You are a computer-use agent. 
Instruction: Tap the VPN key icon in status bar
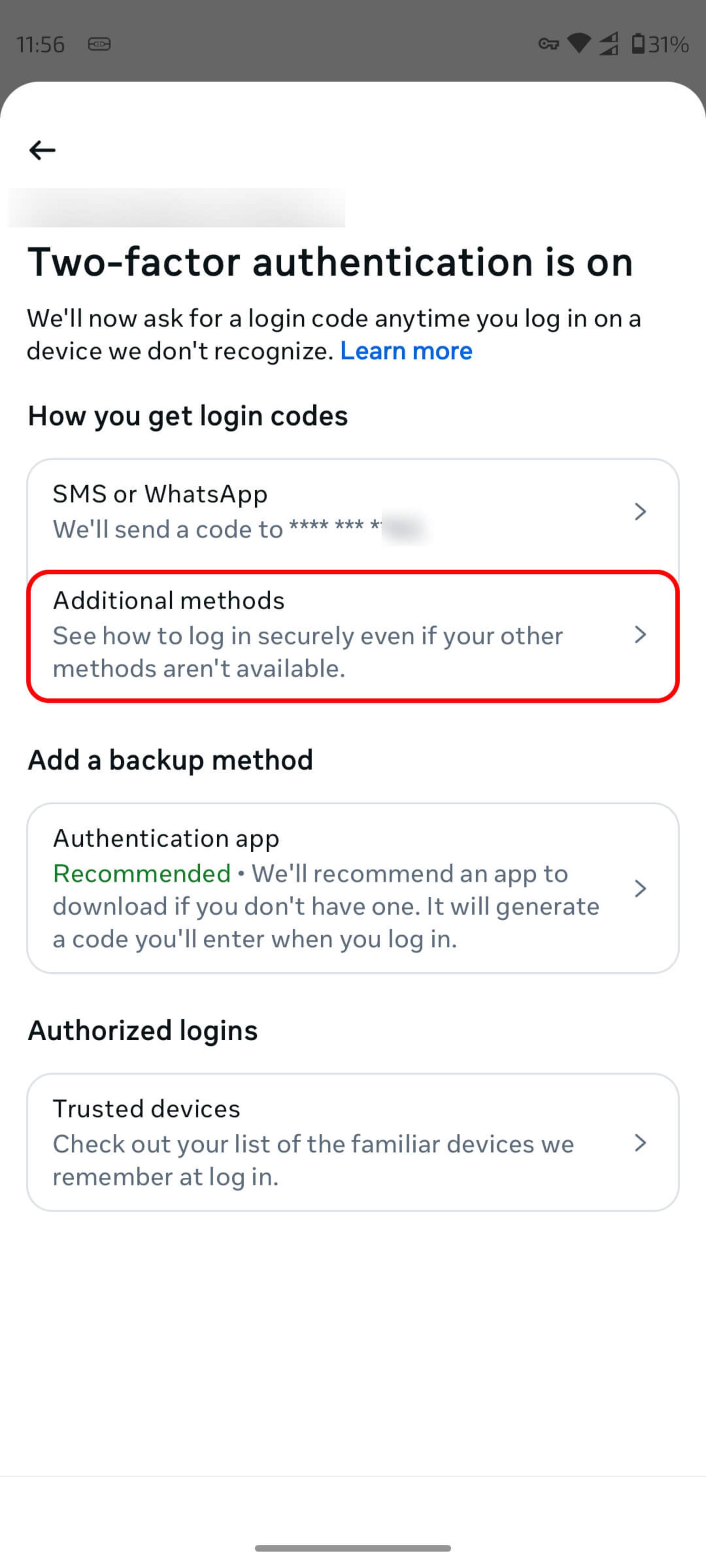[x=549, y=44]
